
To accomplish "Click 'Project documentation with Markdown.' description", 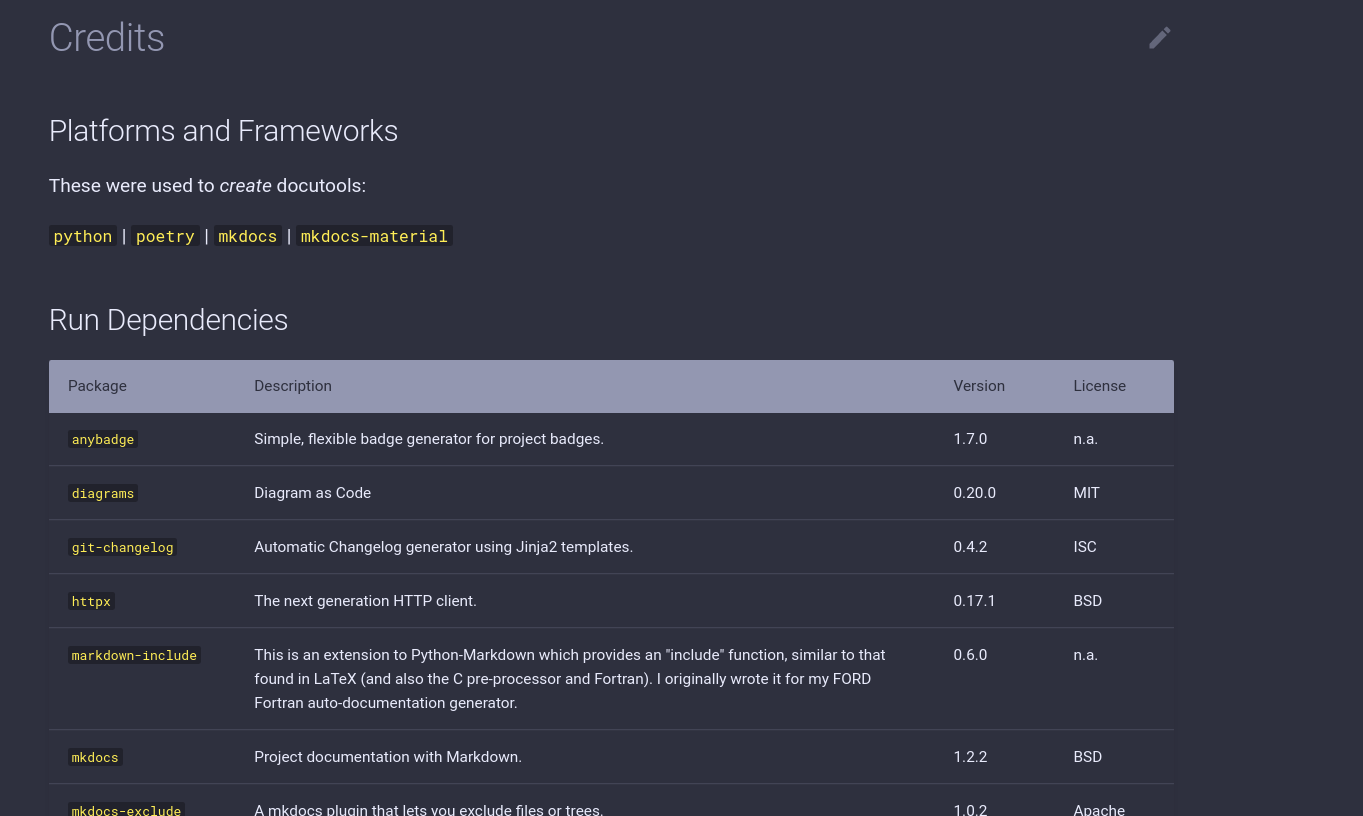I will pyautogui.click(x=388, y=757).
